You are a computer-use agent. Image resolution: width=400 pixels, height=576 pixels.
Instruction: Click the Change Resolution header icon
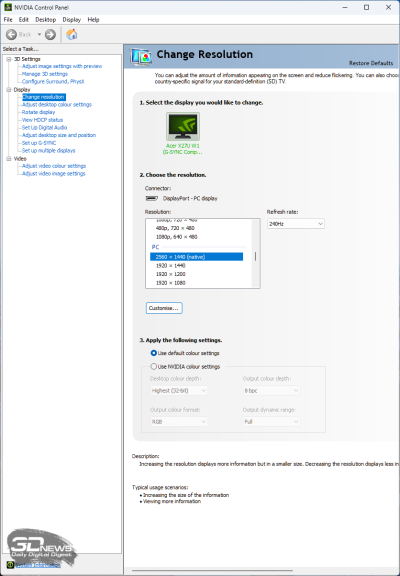pos(141,57)
